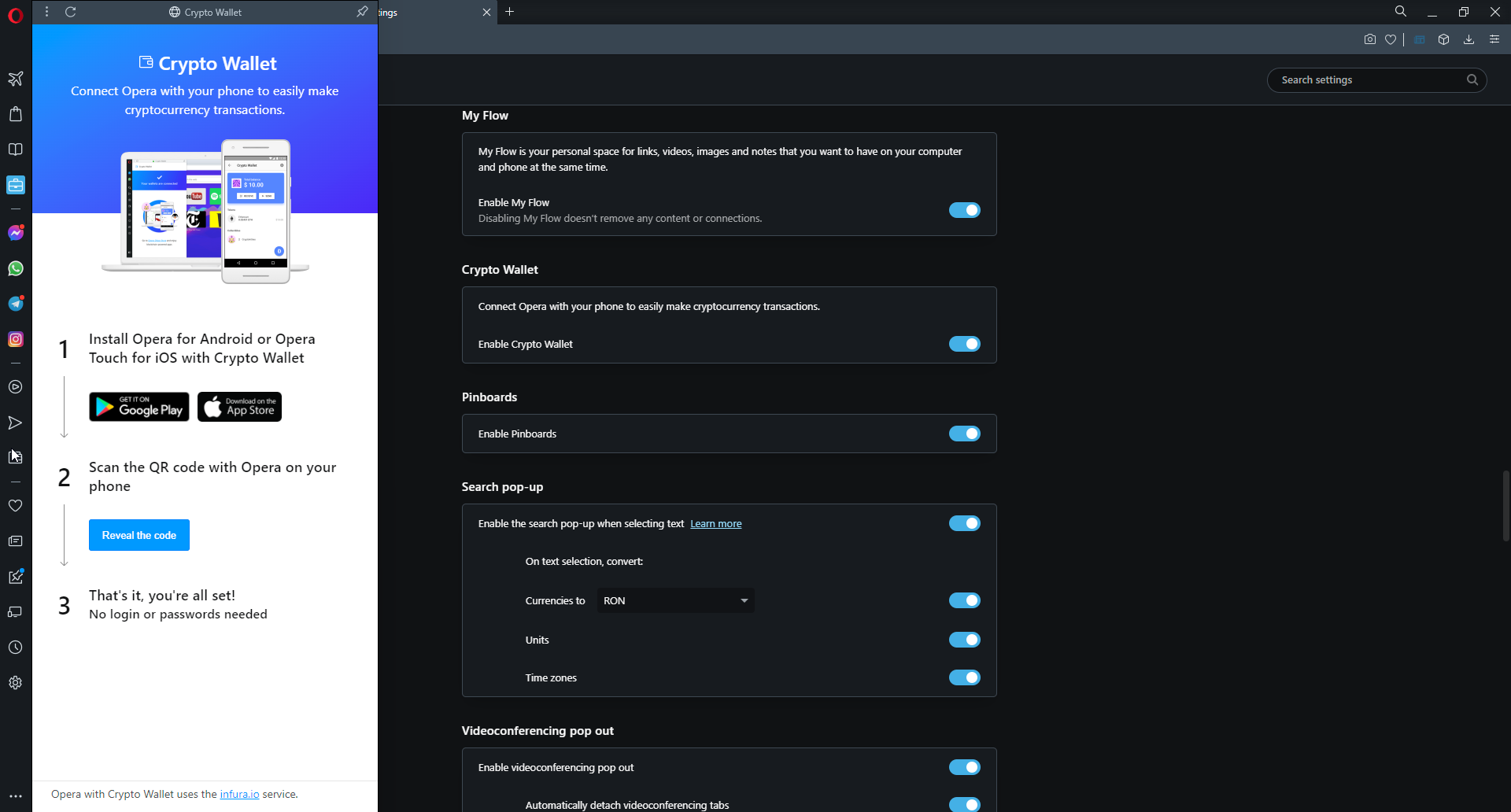Screen dimensions: 1511x812
Task: Open Pinboards icon in sidebar
Action: click(x=16, y=577)
